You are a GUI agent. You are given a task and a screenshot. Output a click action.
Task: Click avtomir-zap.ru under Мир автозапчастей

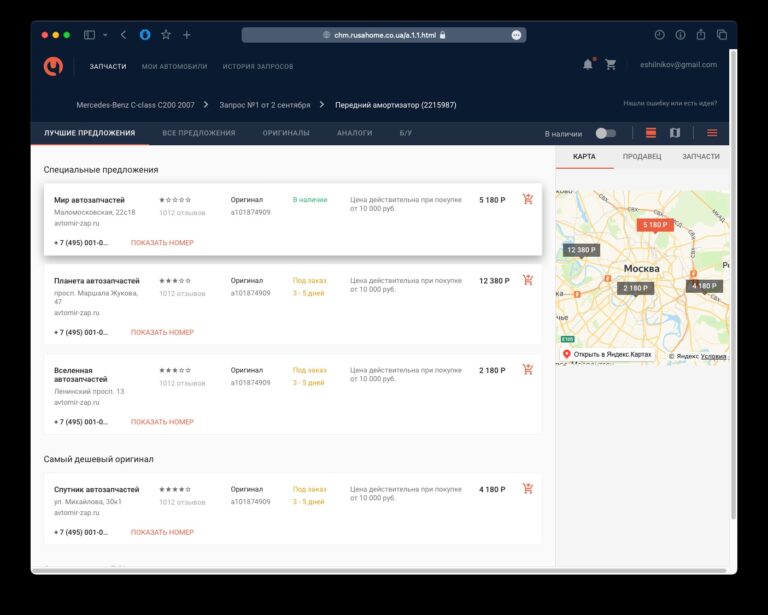[x=76, y=223]
